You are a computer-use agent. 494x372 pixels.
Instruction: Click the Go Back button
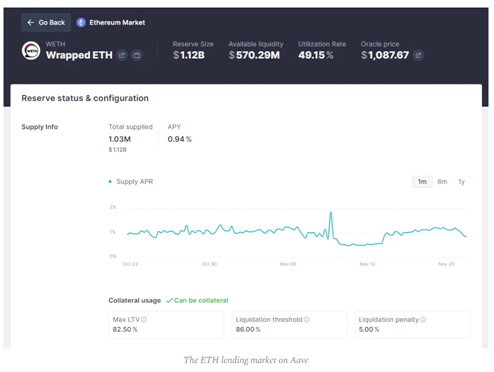[46, 23]
